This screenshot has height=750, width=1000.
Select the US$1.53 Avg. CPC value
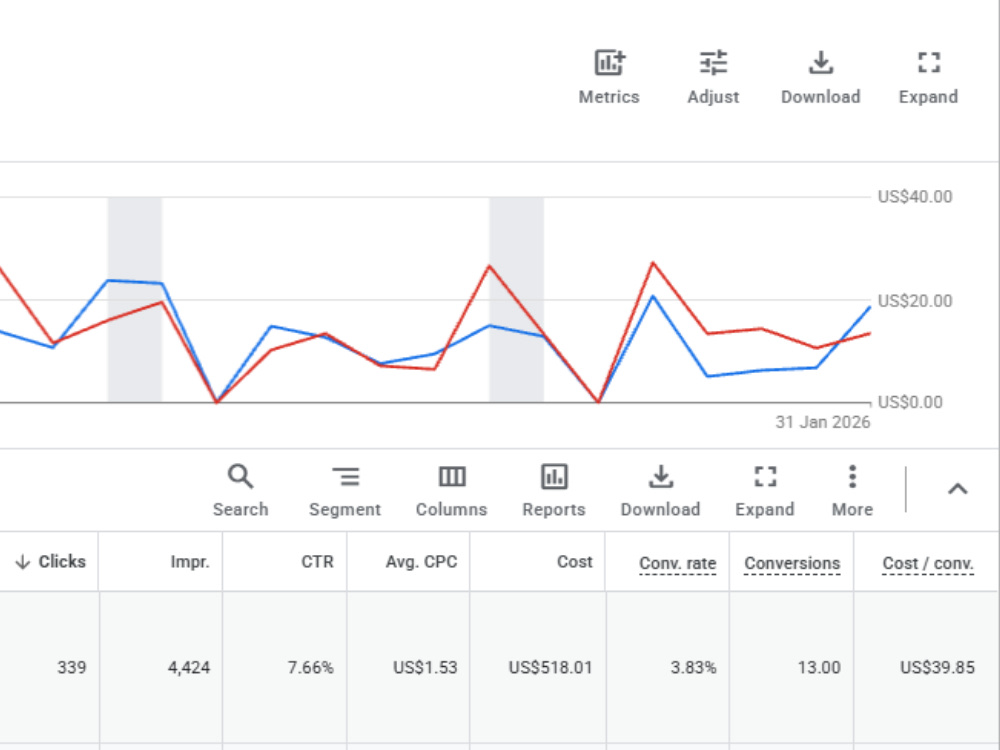click(x=425, y=668)
